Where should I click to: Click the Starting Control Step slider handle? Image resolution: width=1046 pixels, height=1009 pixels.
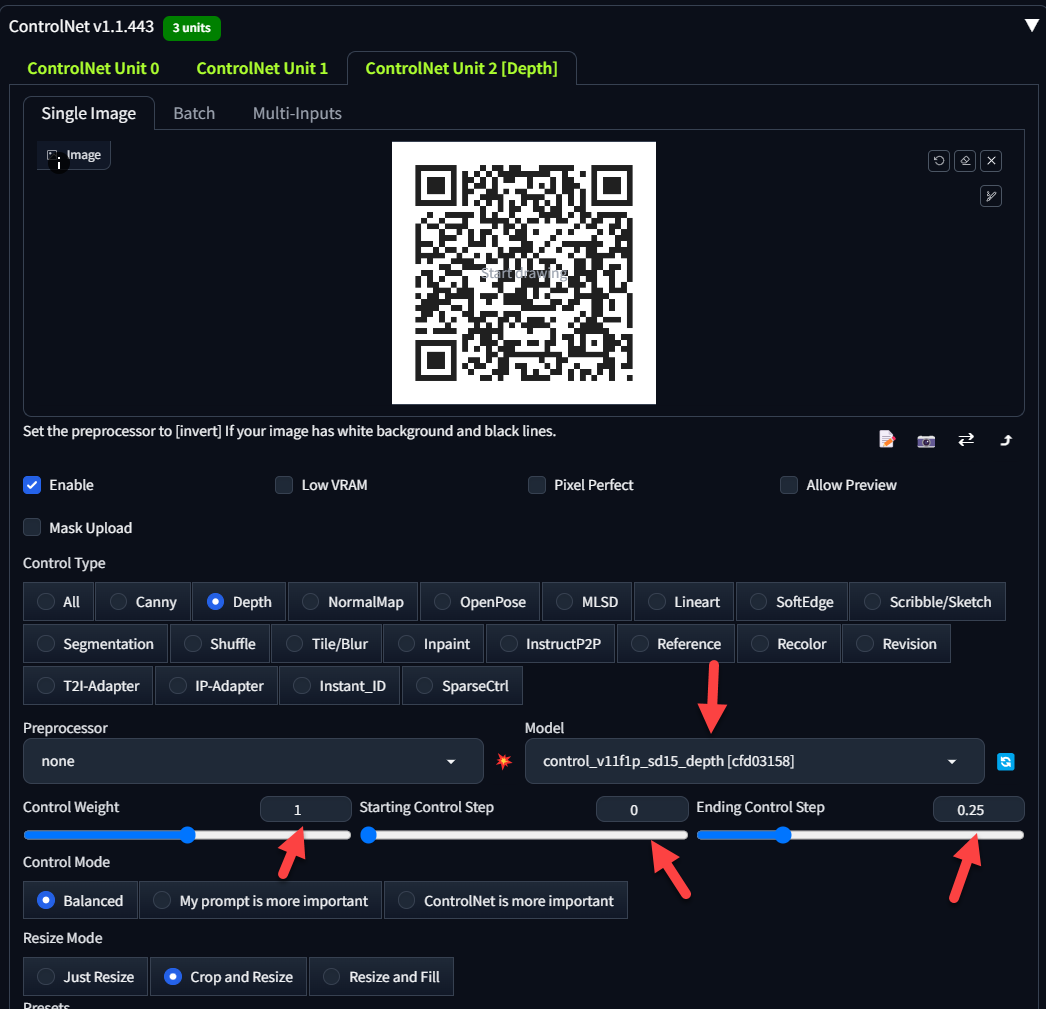tap(368, 835)
